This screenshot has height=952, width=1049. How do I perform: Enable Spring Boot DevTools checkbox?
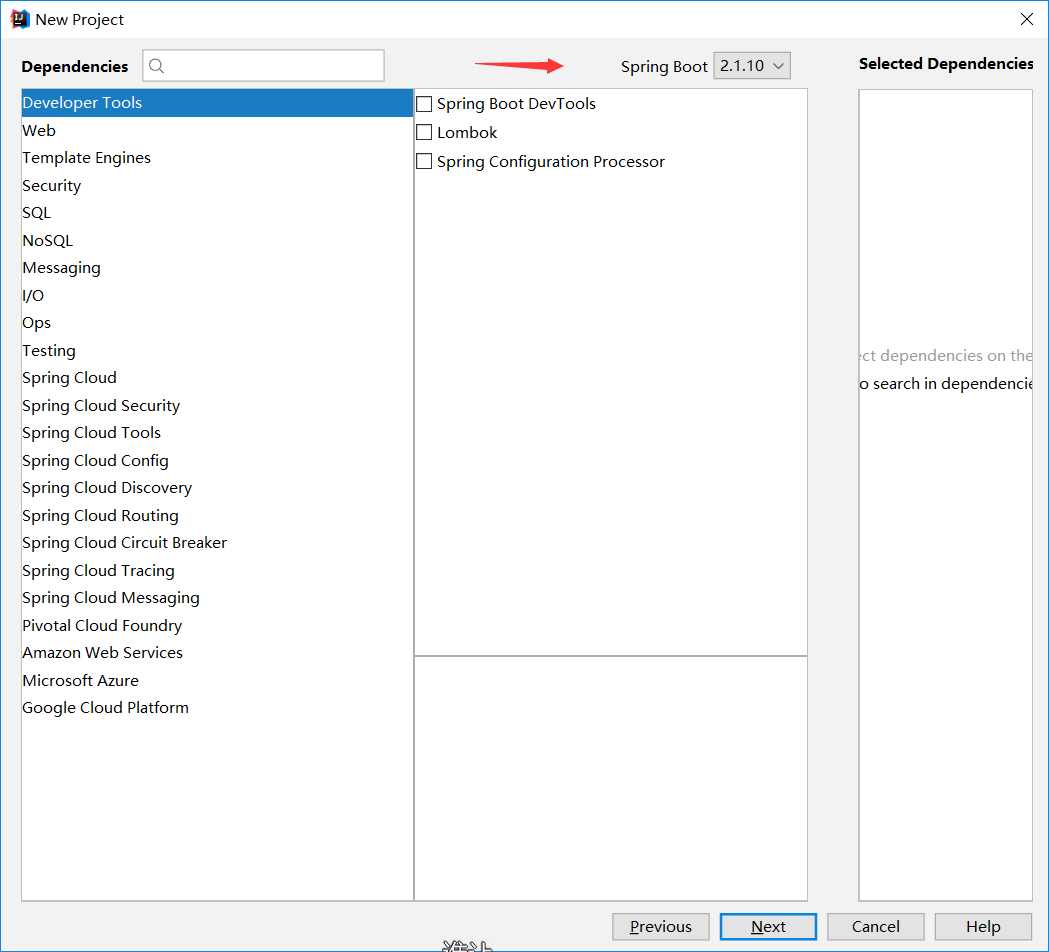[x=424, y=104]
